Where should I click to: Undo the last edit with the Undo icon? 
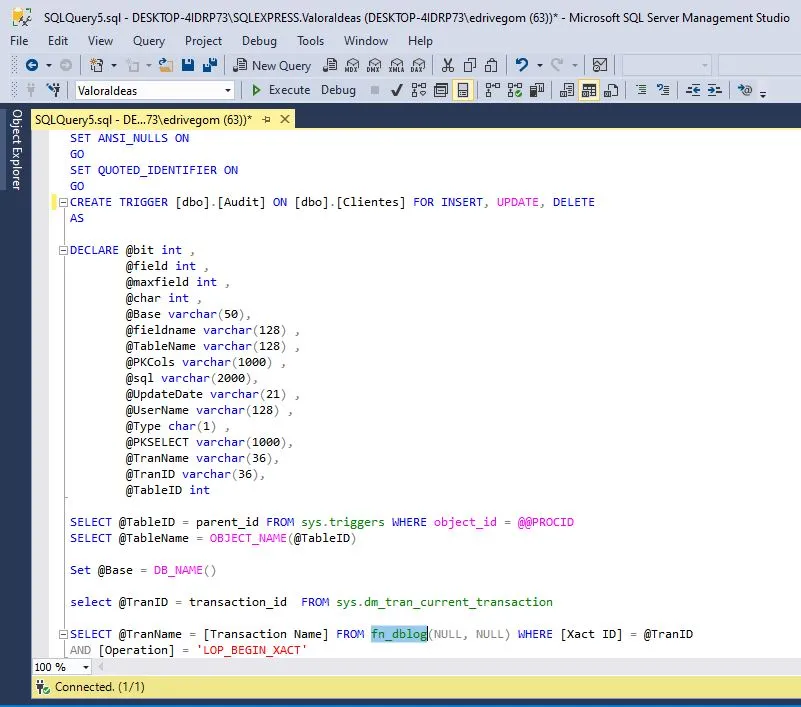coord(522,65)
